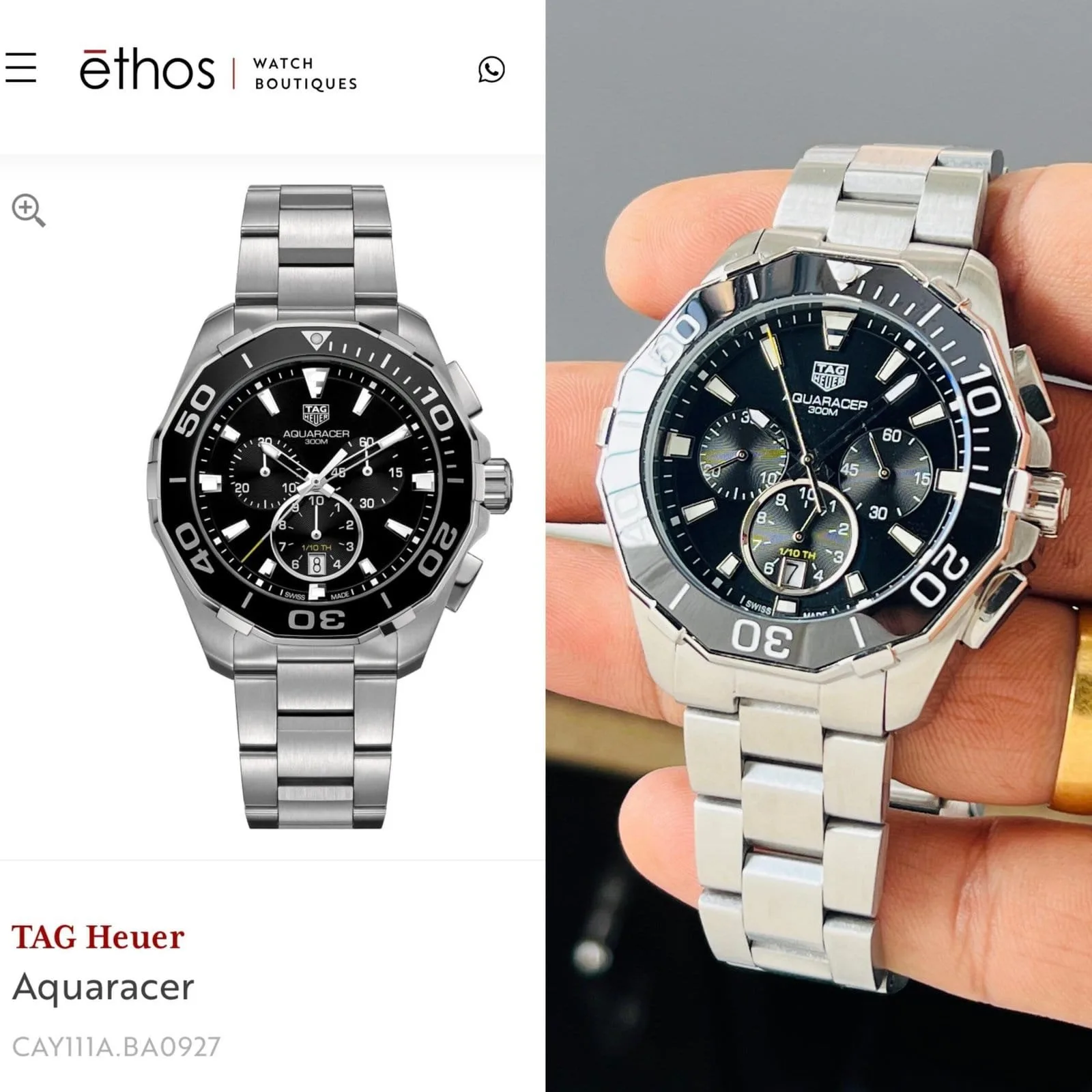The image size is (1092, 1092).
Task: Open the hamburger navigation menu
Action: coord(20,68)
